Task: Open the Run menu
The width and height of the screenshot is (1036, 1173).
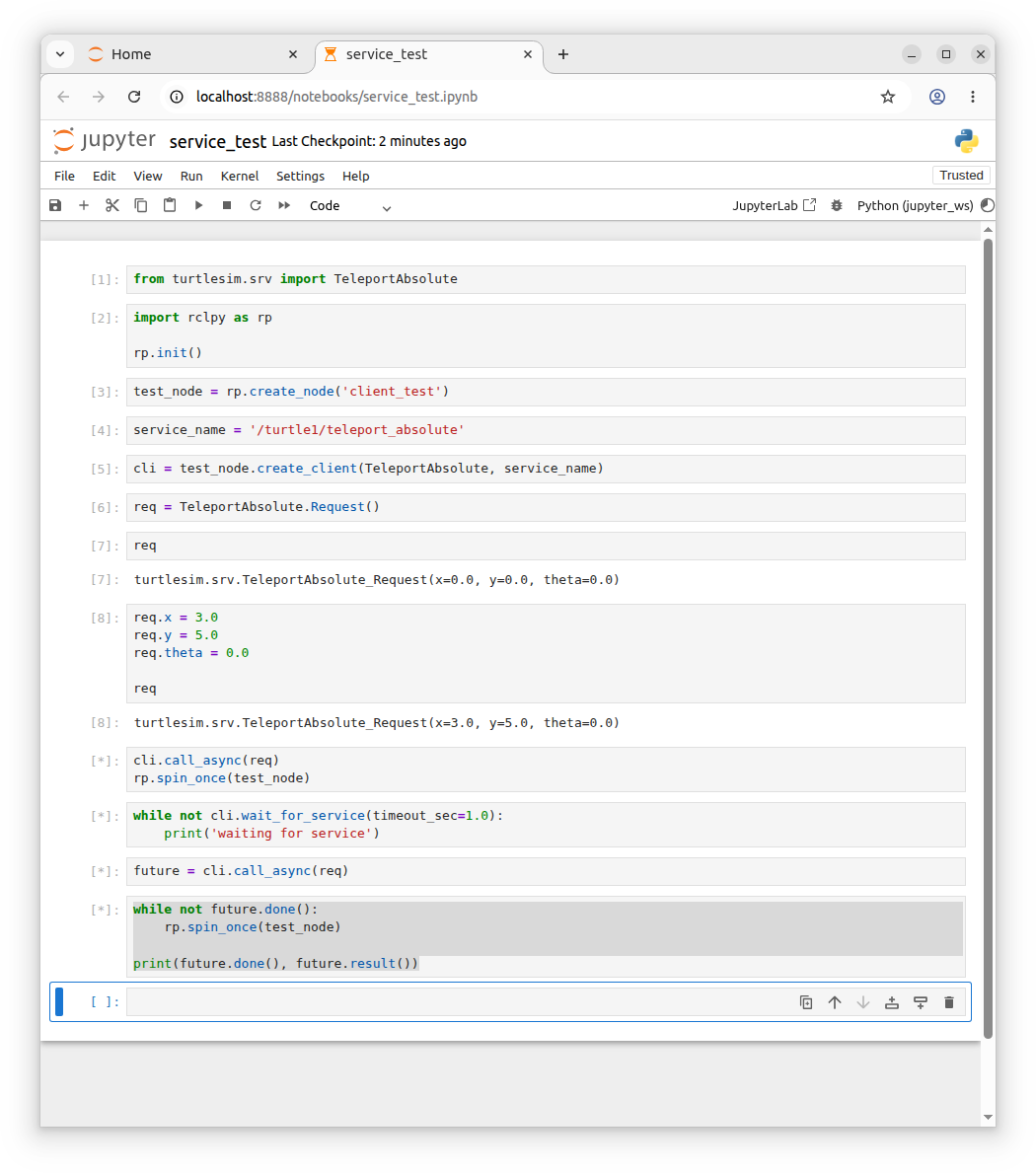Action: (191, 176)
